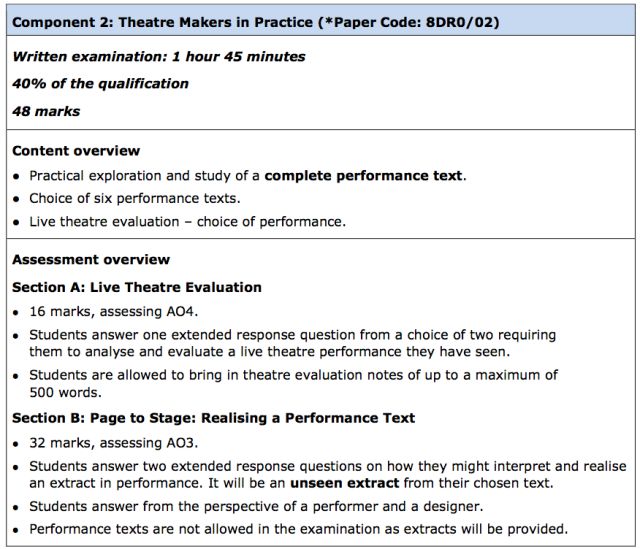Image resolution: width=640 pixels, height=549 pixels.
Task: Select the 'Written examination: 1 hour 45 minutes' line
Action: tap(159, 56)
